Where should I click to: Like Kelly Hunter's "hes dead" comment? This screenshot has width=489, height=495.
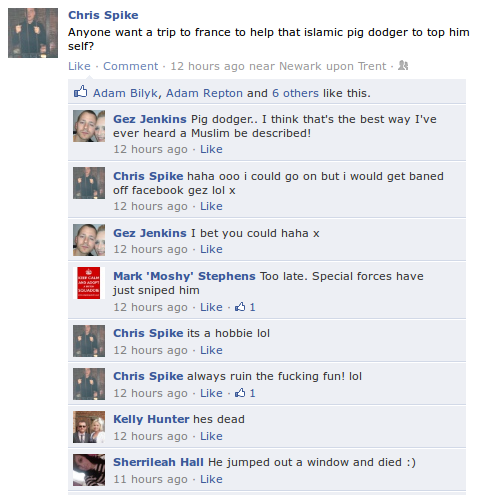click(211, 436)
